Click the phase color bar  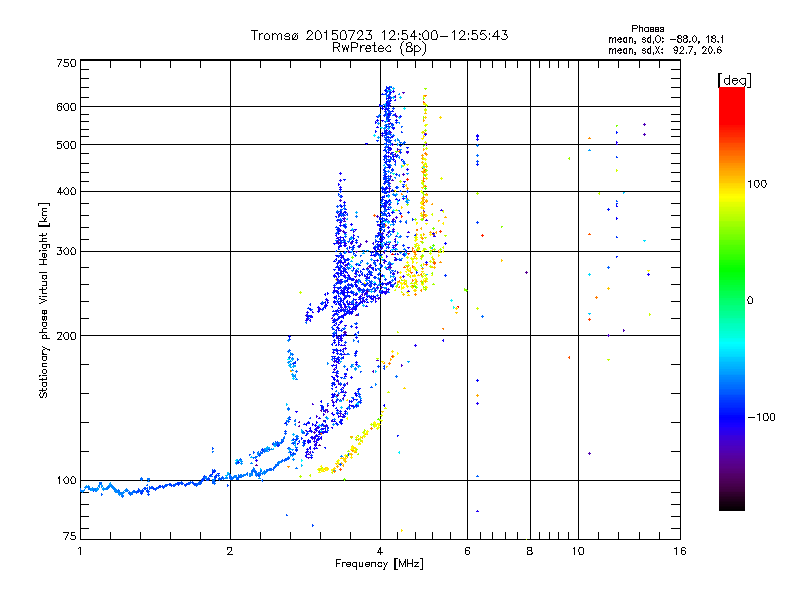point(732,298)
